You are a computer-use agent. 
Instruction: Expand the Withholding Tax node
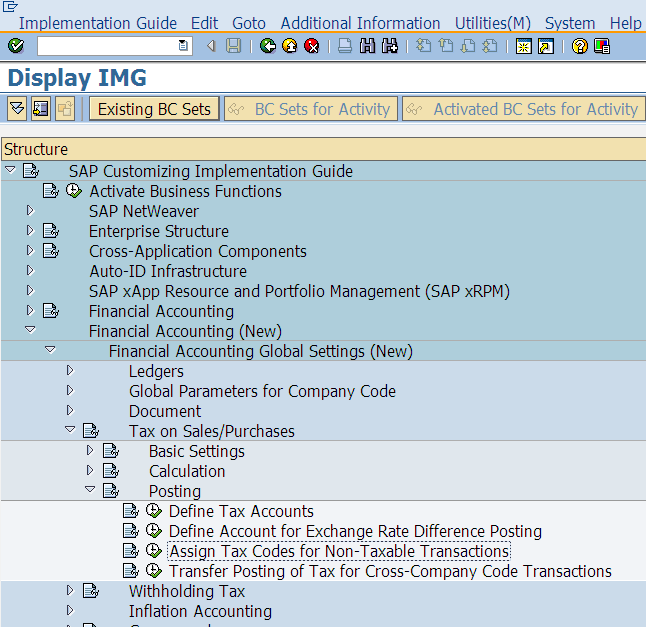[70, 590]
